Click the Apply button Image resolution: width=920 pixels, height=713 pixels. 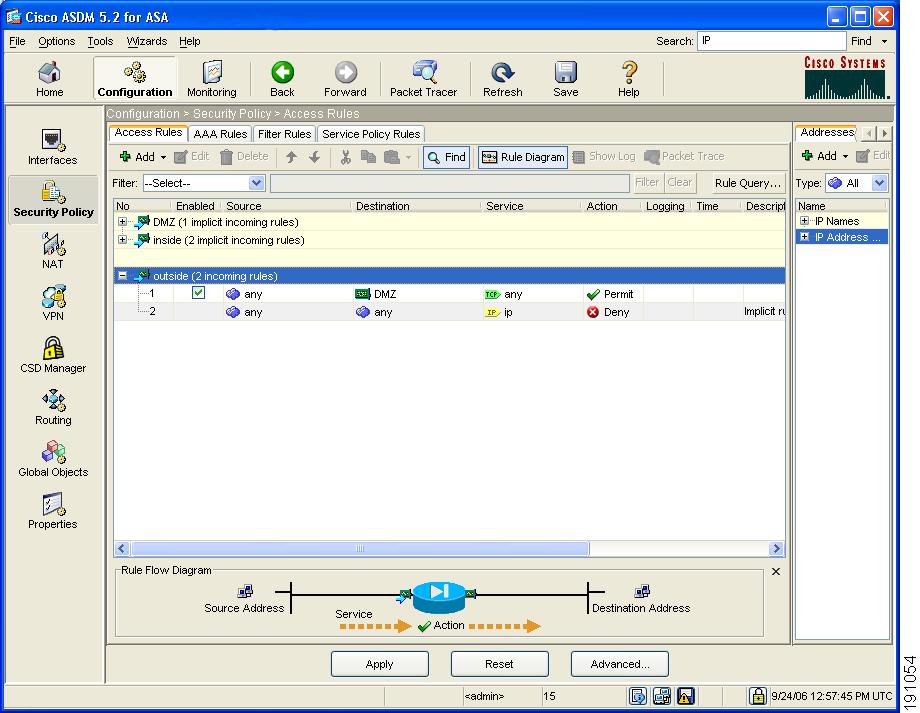[380, 664]
